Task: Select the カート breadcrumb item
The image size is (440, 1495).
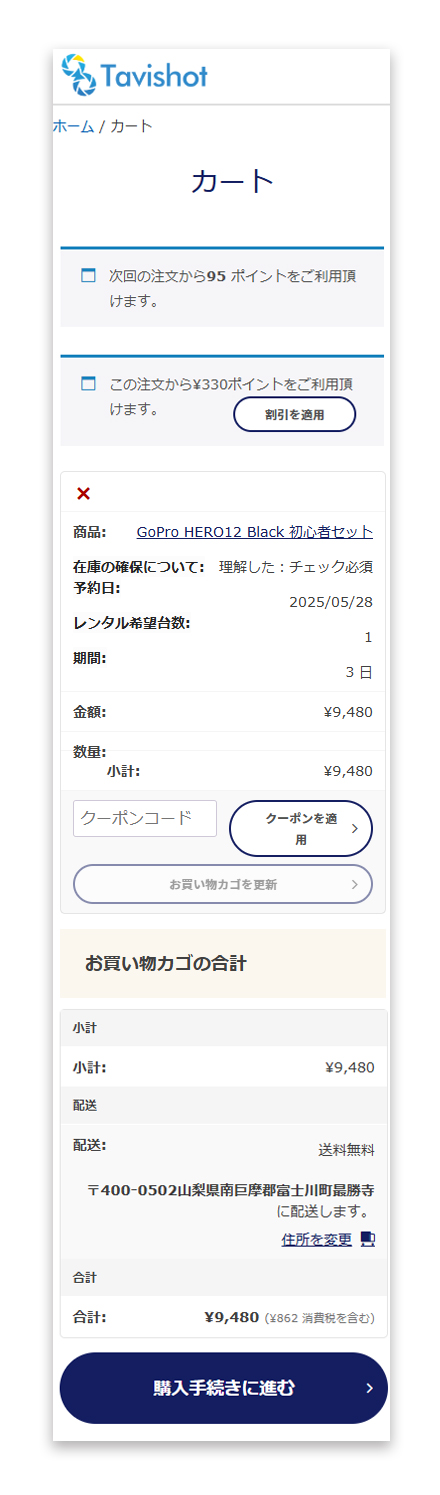Action: pos(131,126)
